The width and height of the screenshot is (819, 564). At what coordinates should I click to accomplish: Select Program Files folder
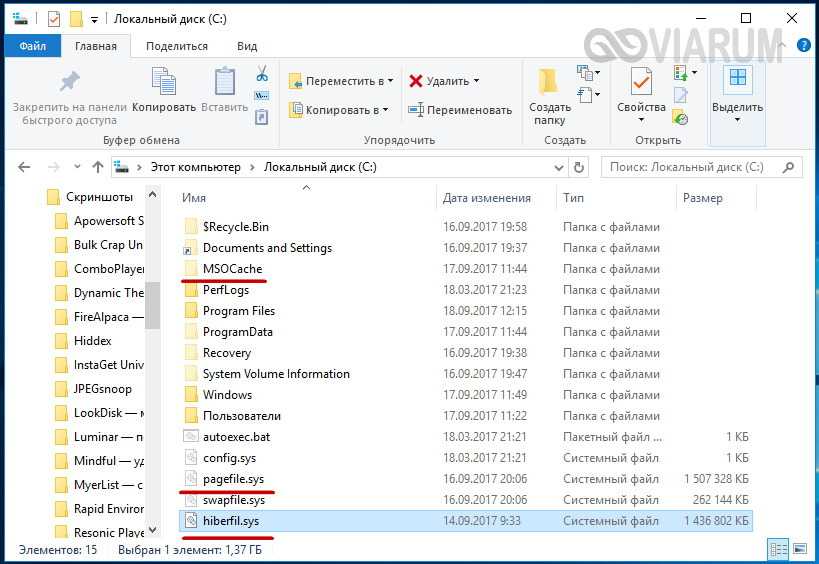pyautogui.click(x=239, y=311)
